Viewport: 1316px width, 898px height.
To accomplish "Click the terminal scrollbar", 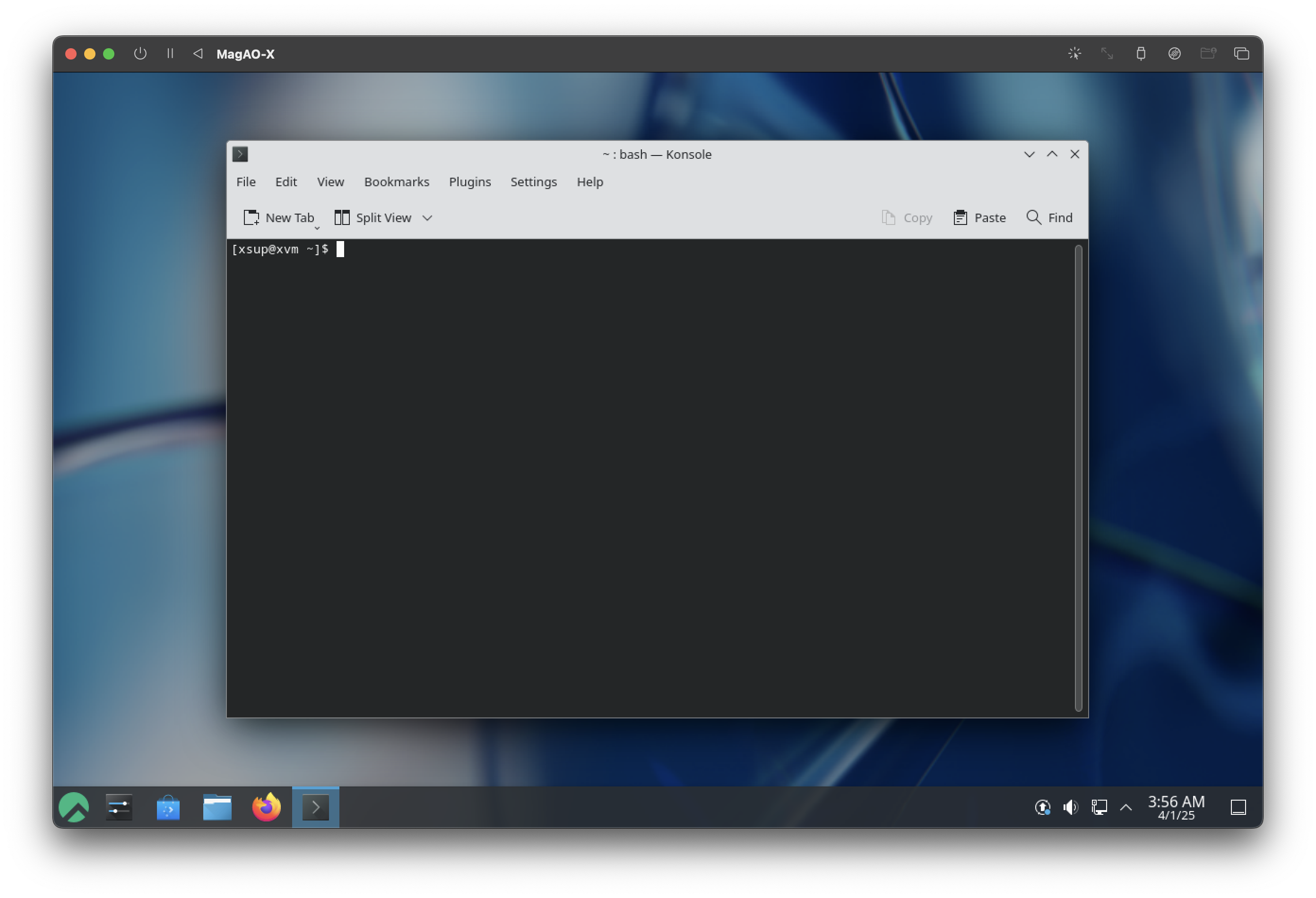I will point(1078,478).
